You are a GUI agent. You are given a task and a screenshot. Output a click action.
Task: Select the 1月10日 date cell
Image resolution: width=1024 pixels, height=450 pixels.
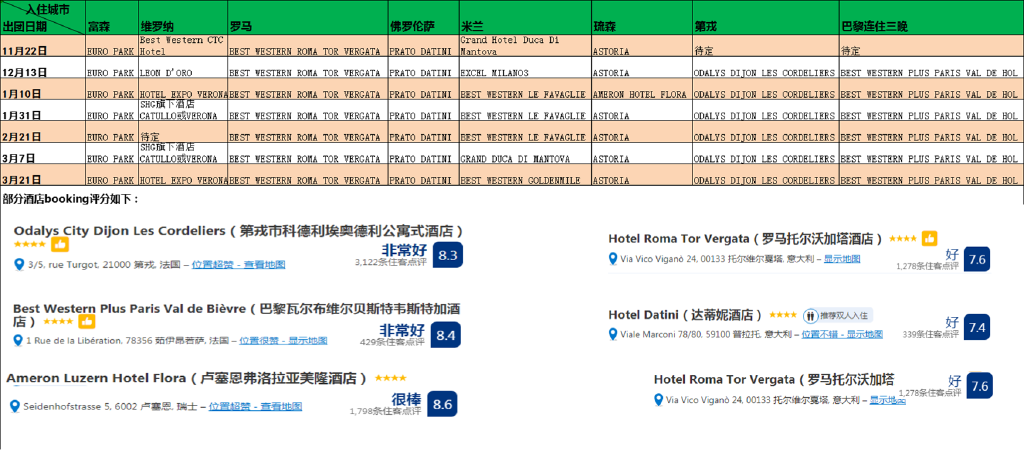pos(43,89)
